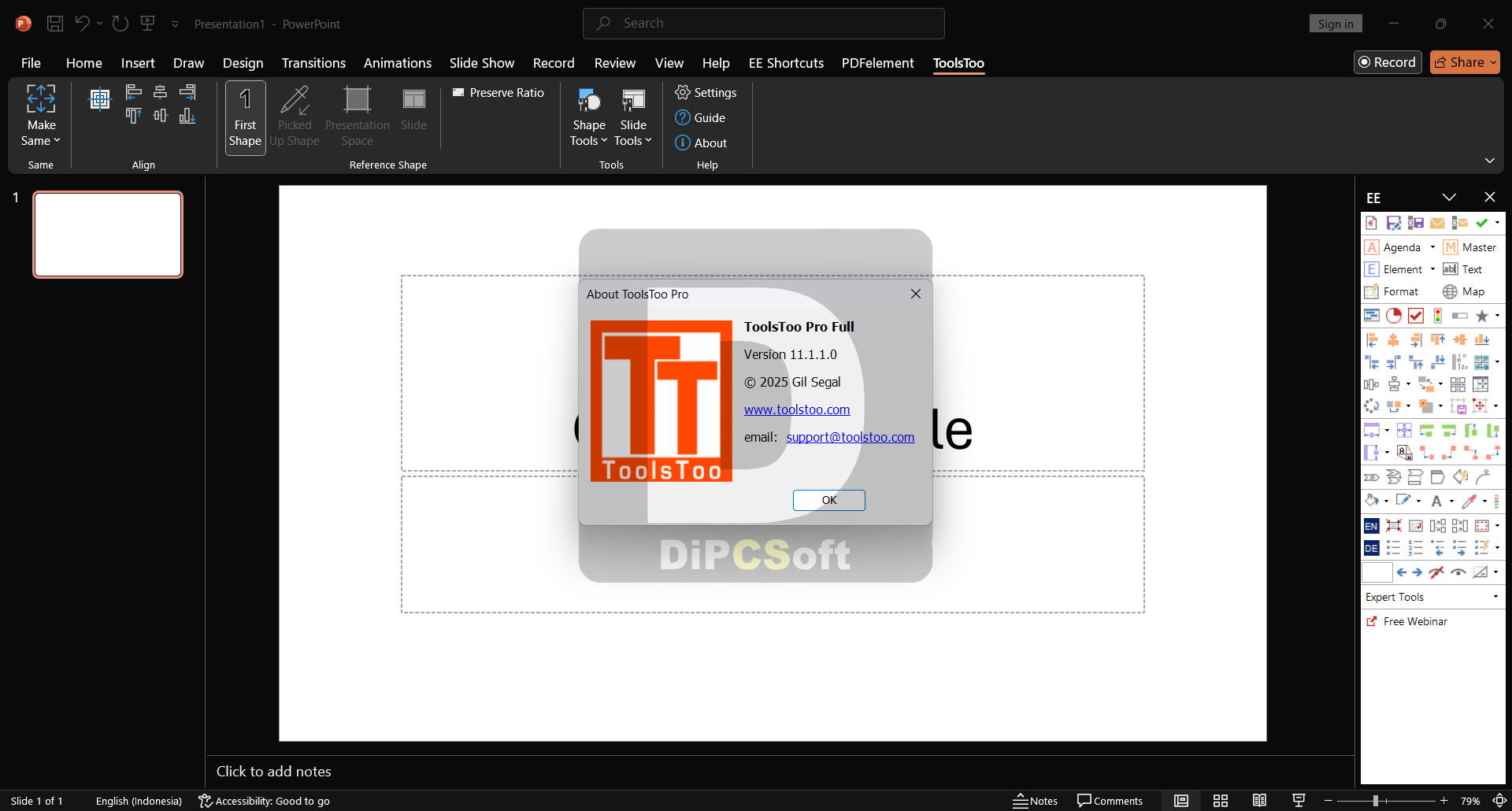Toggle First Shape reference mode

tap(246, 117)
